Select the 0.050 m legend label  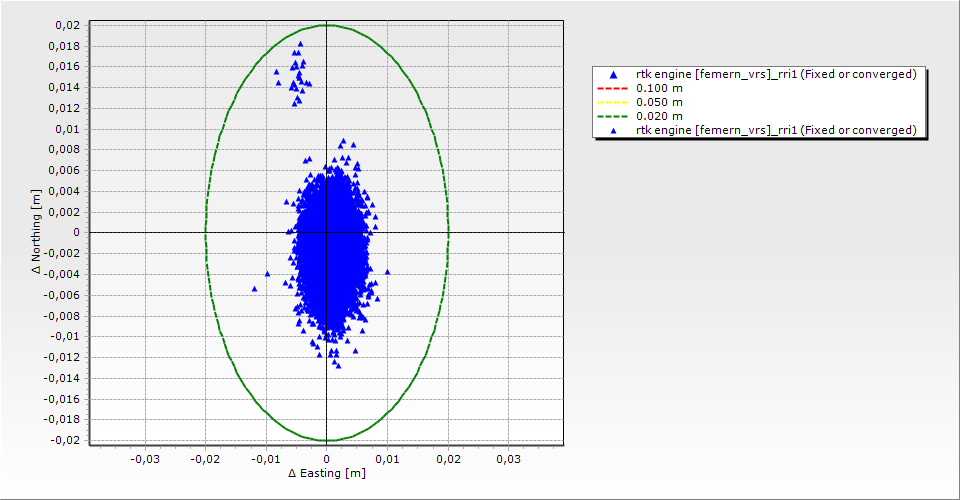(659, 103)
